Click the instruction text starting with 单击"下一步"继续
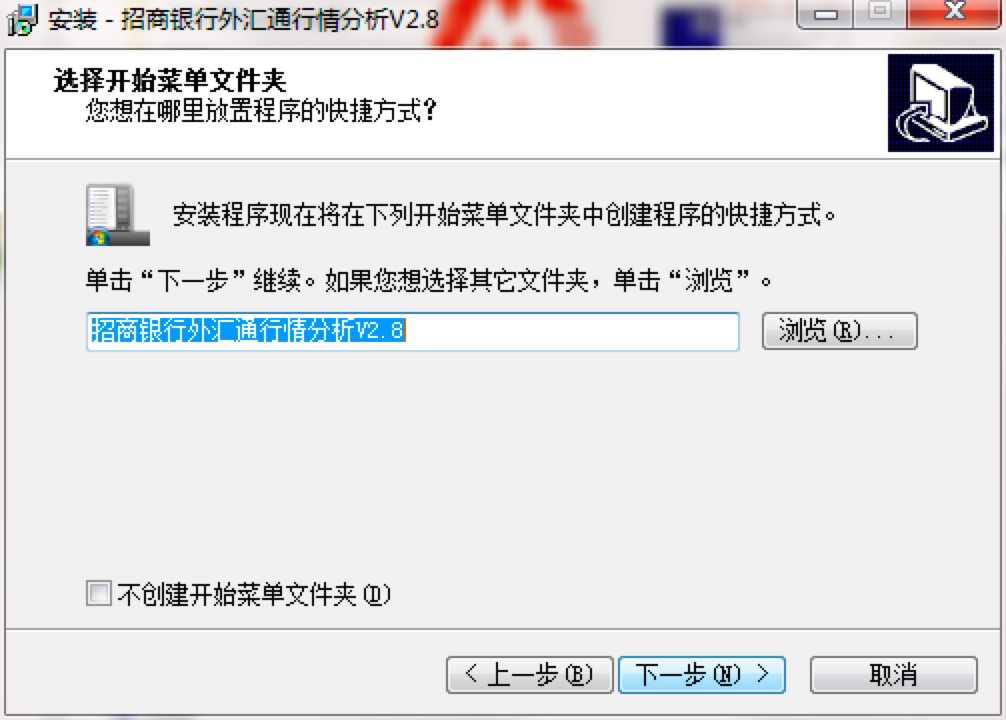 [429, 280]
